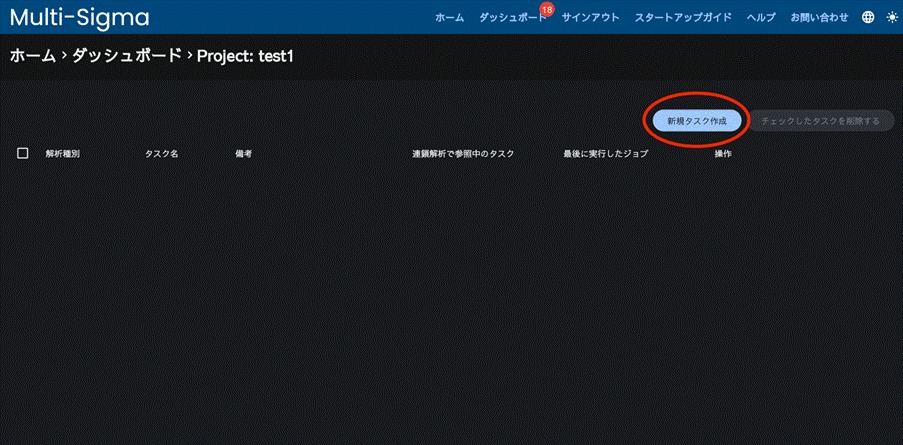This screenshot has height=445, width=903.
Task: Click the ダッシュボード breadcrumb link
Action: click(x=127, y=57)
